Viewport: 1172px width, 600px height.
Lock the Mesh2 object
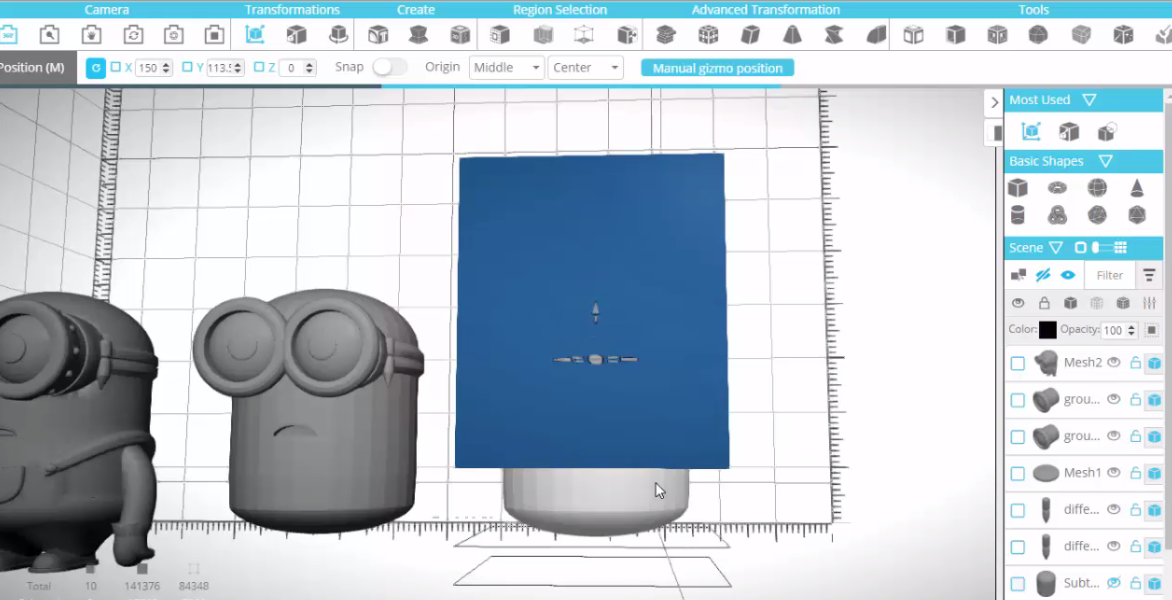tap(1135, 362)
